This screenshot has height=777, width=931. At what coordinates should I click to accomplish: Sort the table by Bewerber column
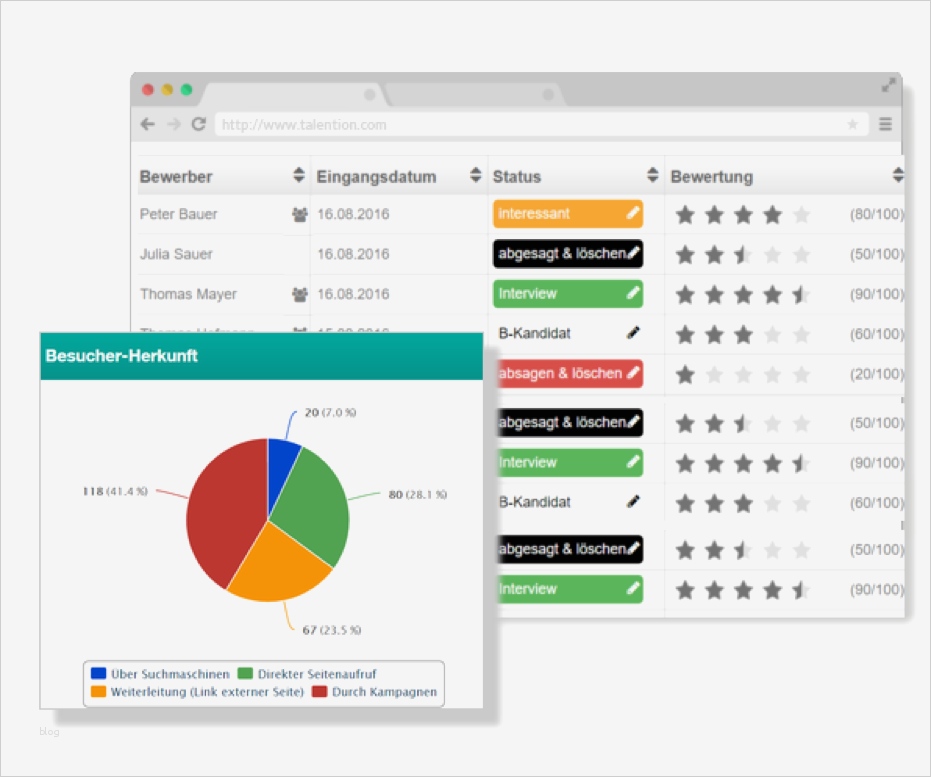click(x=299, y=175)
